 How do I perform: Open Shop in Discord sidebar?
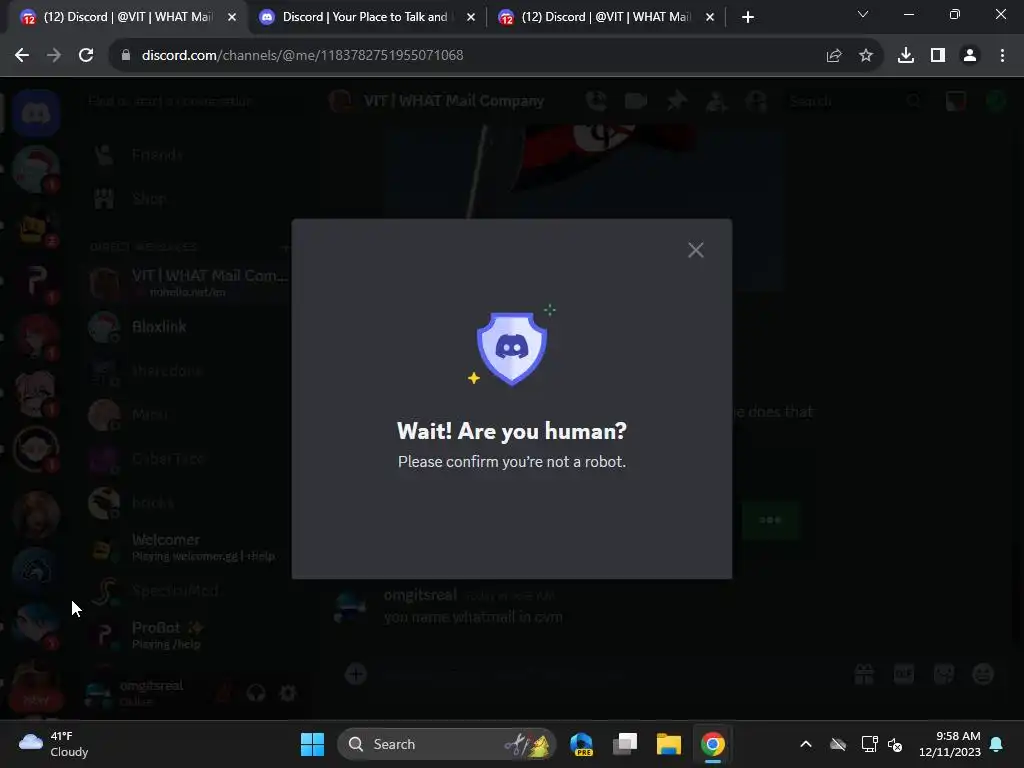187,199
